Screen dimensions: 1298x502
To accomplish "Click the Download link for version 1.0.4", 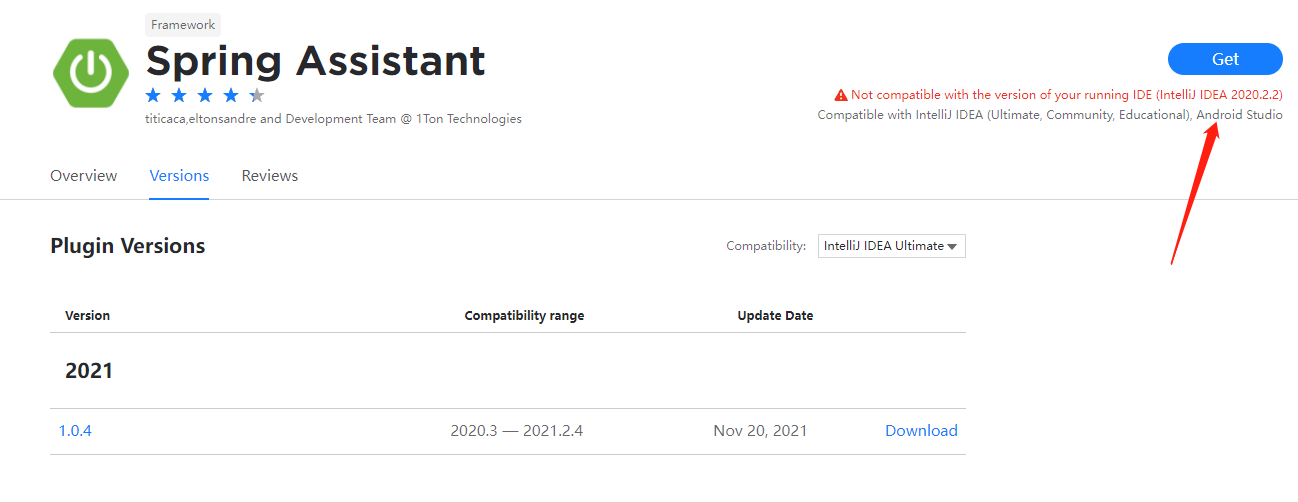I will (921, 431).
